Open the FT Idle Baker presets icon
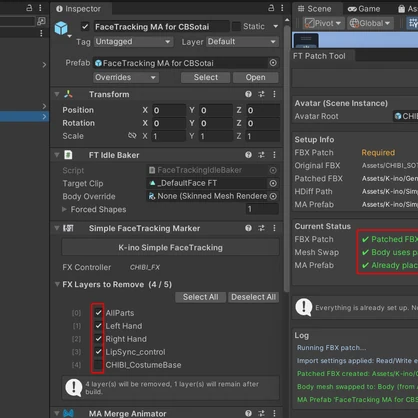418x418 pixels. (261, 155)
